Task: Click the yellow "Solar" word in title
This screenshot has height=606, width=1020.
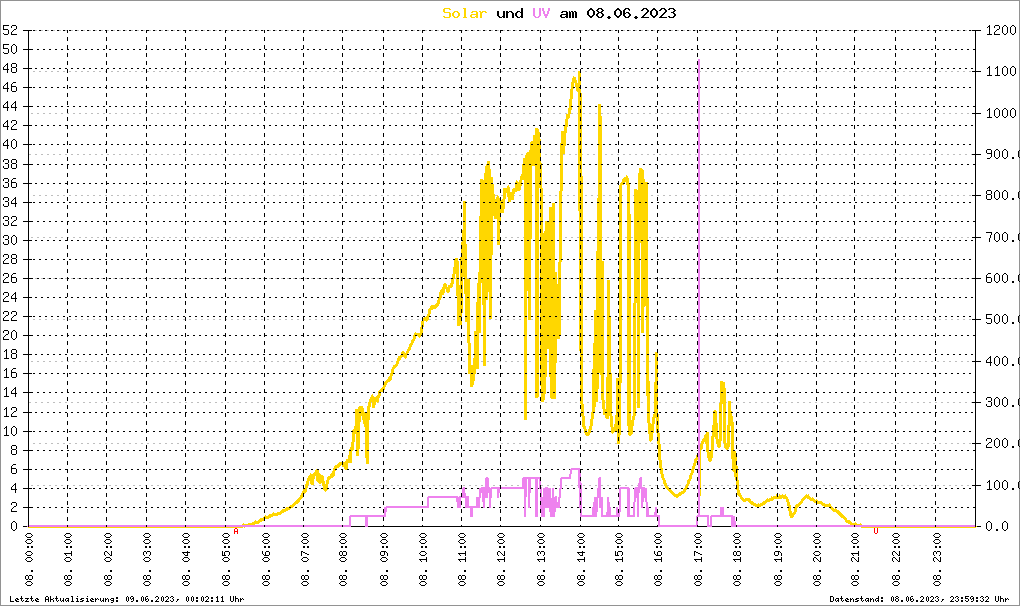Action: 465,13
